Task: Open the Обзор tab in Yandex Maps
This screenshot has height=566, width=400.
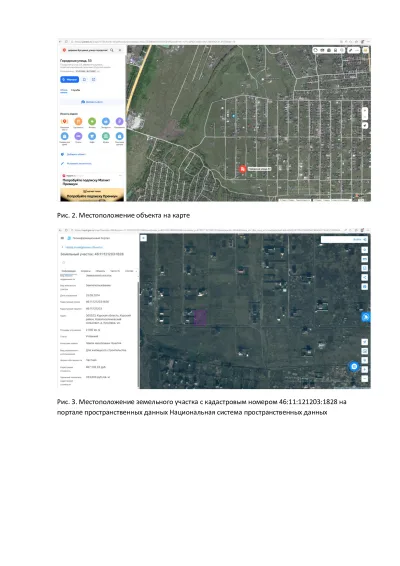Action: 64,90
